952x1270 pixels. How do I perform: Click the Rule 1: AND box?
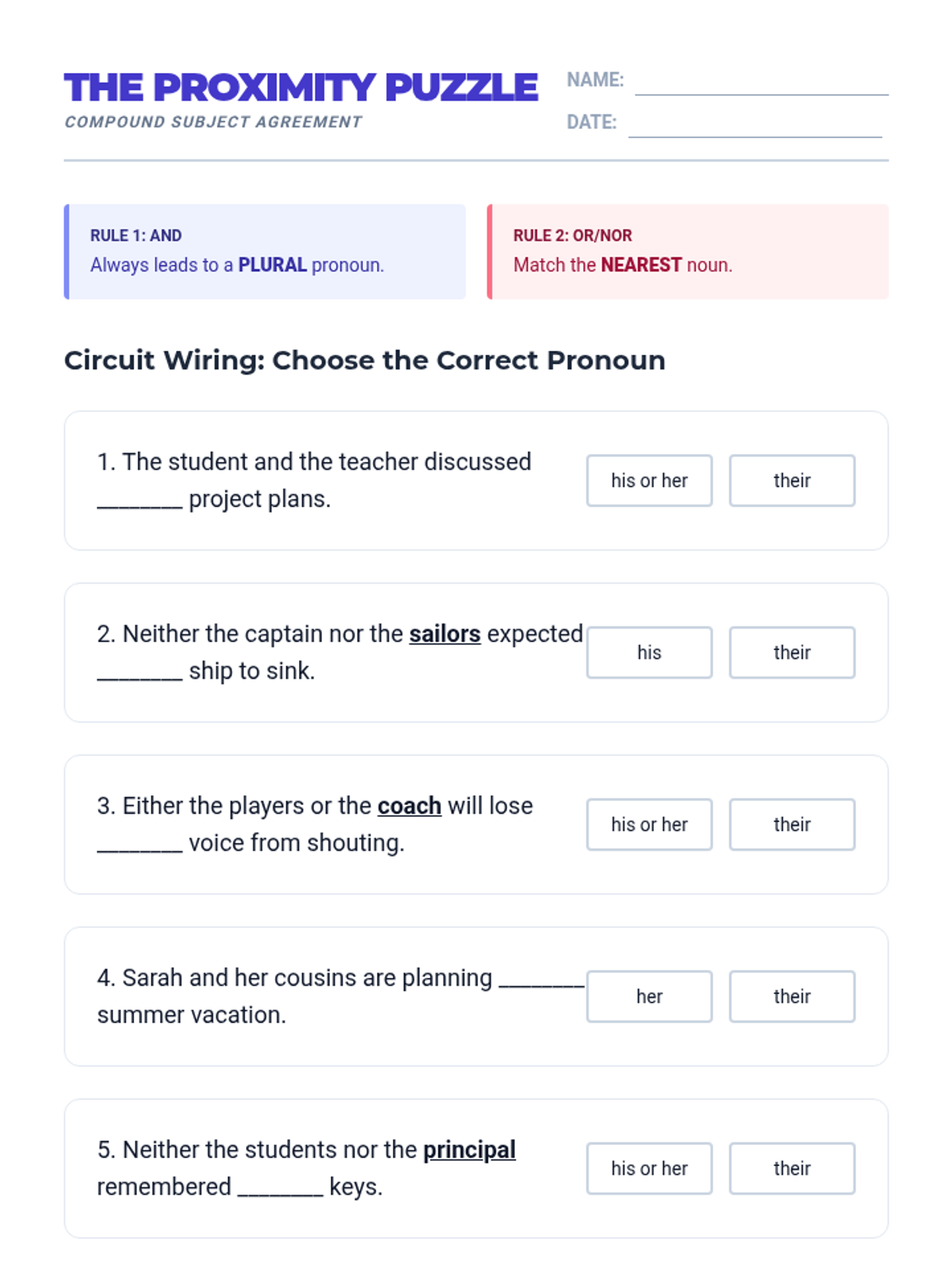coord(264,252)
